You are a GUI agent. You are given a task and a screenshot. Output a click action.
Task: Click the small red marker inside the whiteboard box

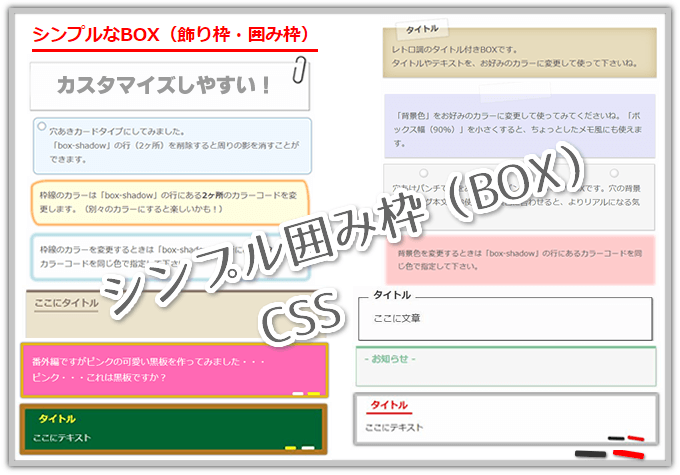636,437
